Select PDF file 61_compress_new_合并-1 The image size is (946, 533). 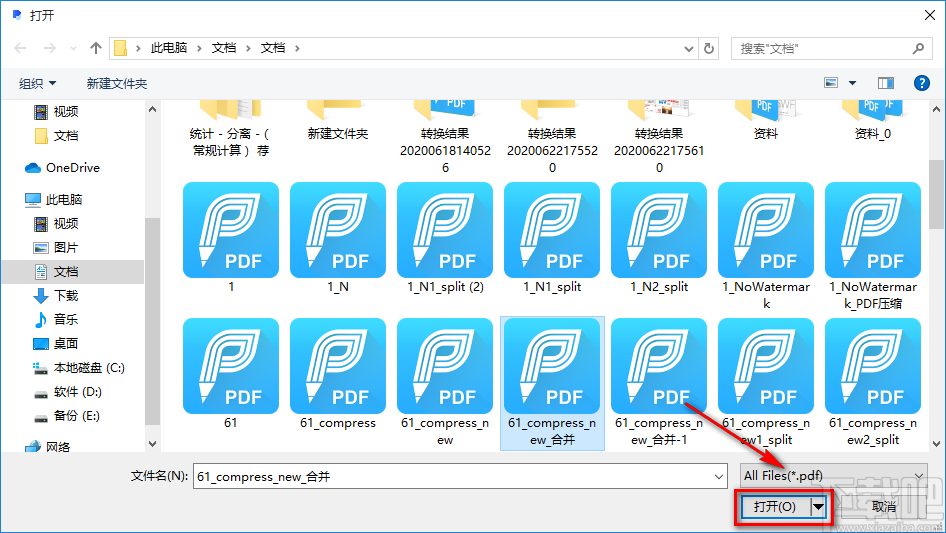click(x=659, y=383)
